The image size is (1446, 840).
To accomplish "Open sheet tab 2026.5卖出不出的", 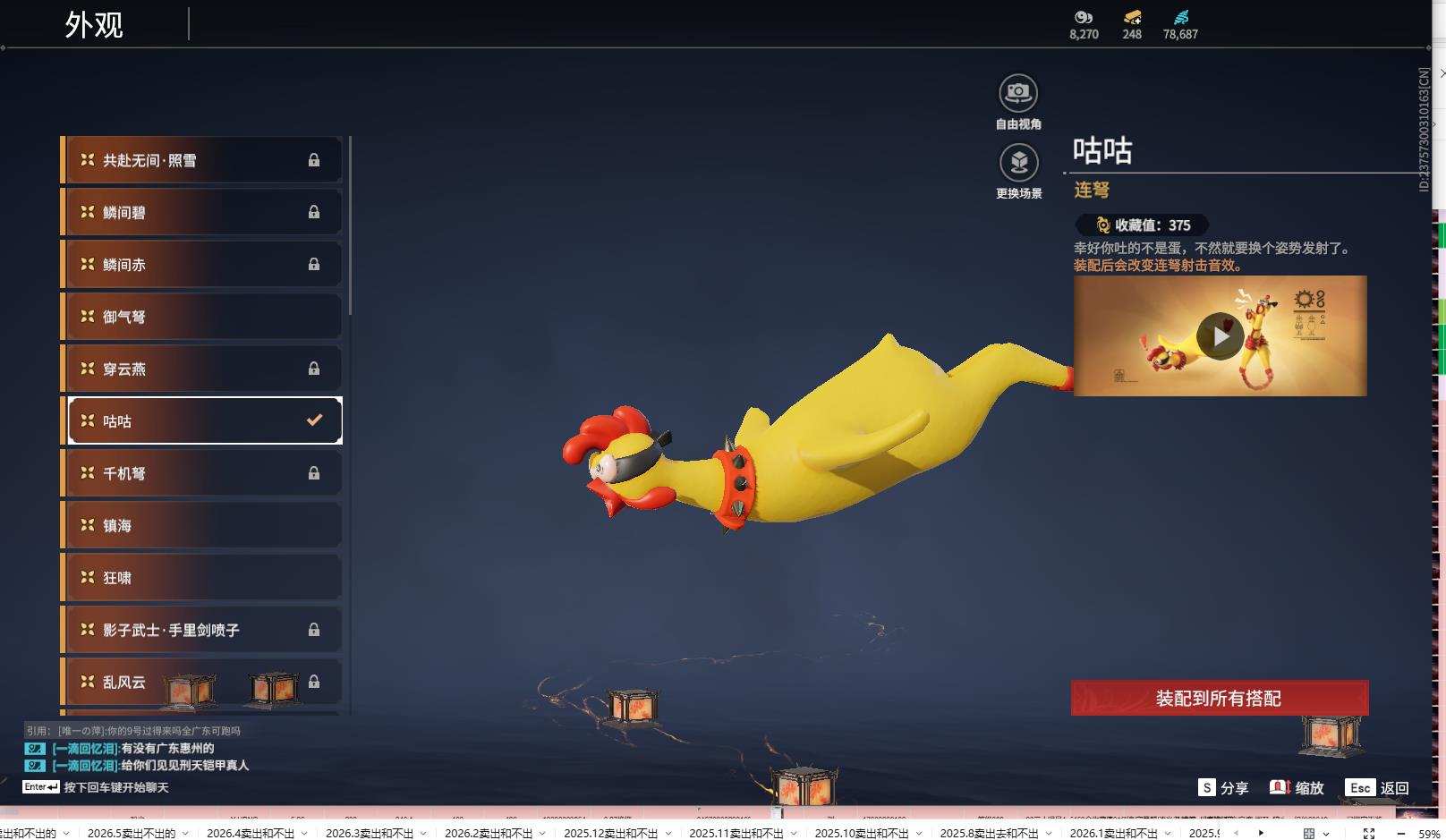I will pyautogui.click(x=132, y=833).
